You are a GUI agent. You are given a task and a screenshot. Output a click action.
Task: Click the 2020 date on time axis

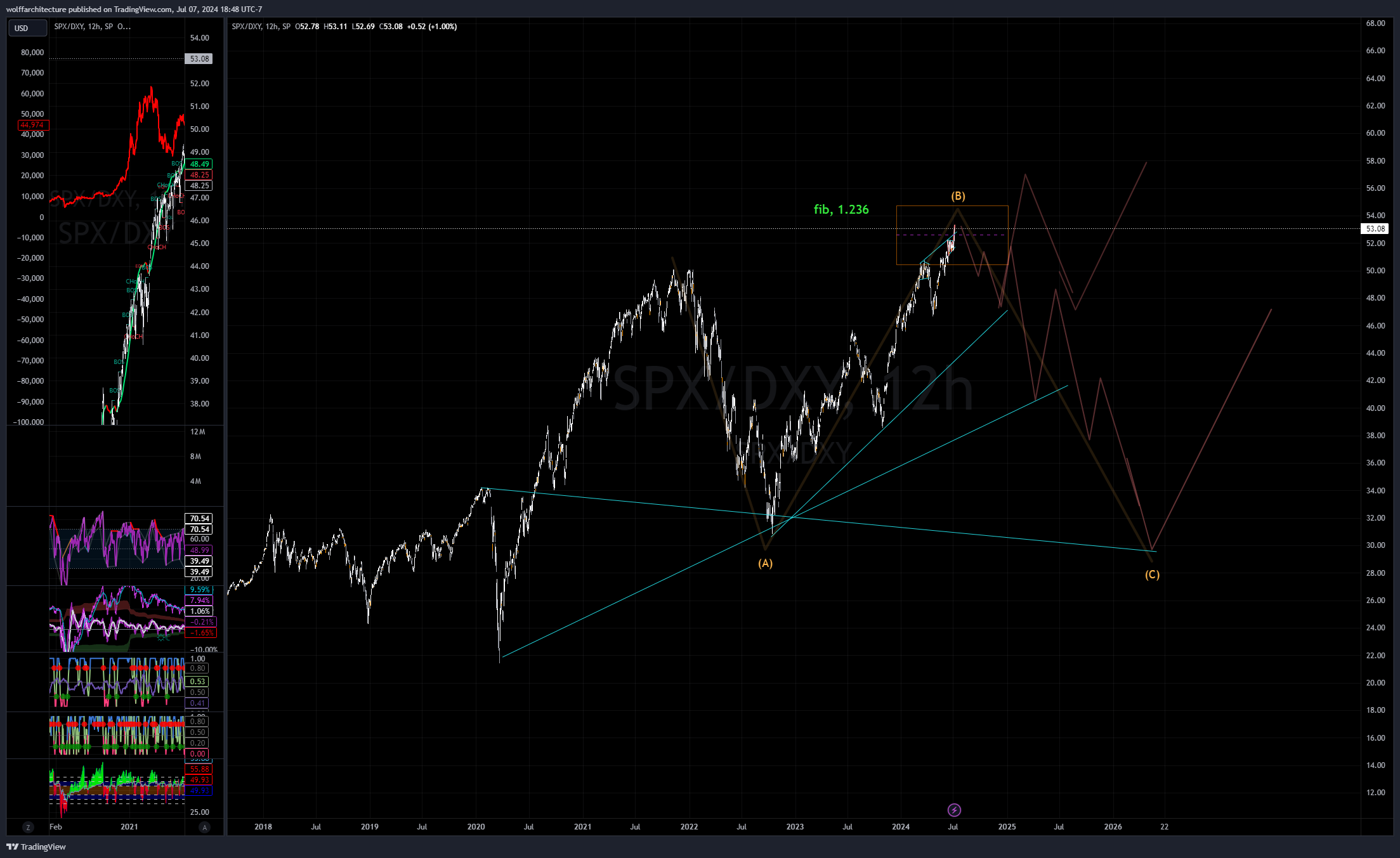coord(476,827)
